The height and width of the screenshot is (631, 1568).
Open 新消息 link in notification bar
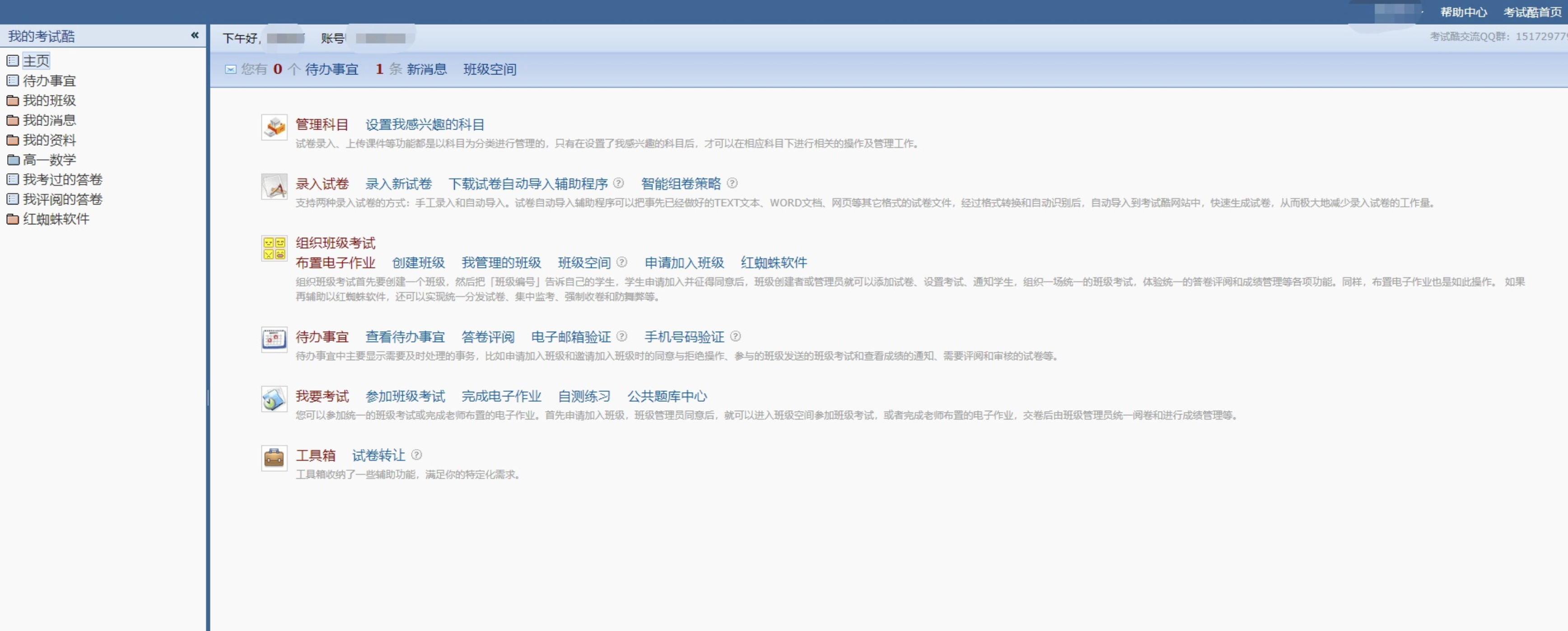[427, 70]
